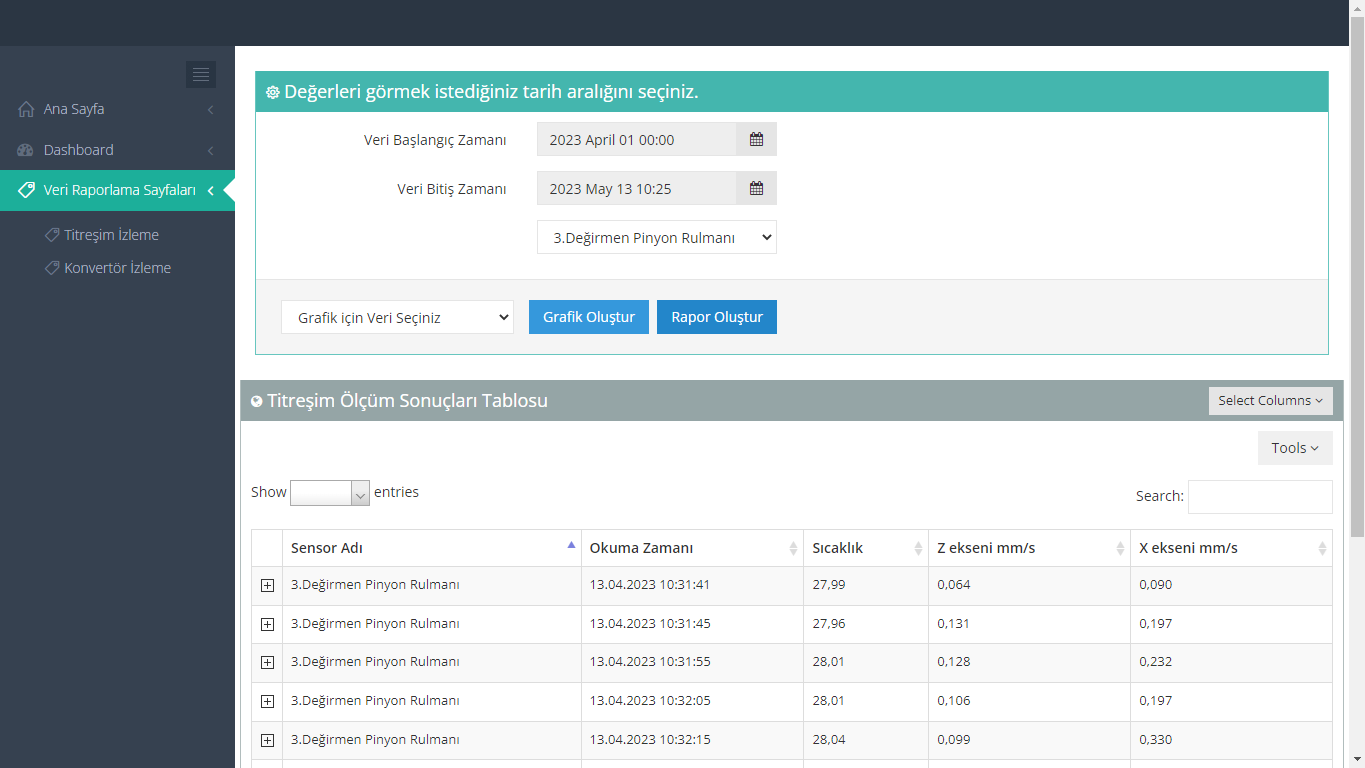1365x768 pixels.
Task: Open the Grafik için Veri Seçiniz dropdown
Action: (x=397, y=317)
